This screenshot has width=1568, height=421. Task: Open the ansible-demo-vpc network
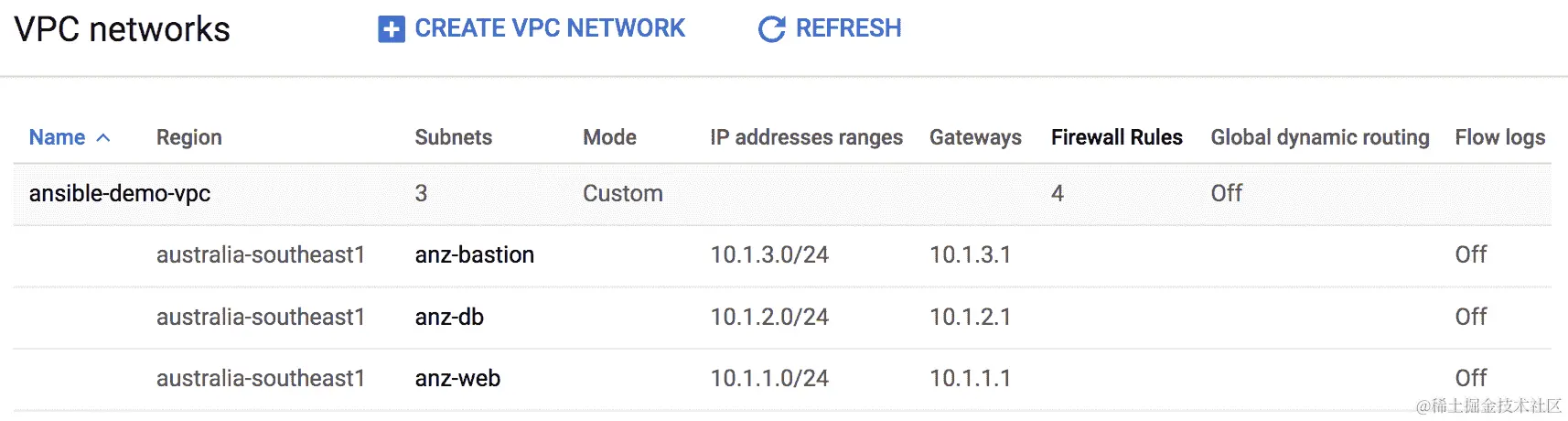[120, 193]
